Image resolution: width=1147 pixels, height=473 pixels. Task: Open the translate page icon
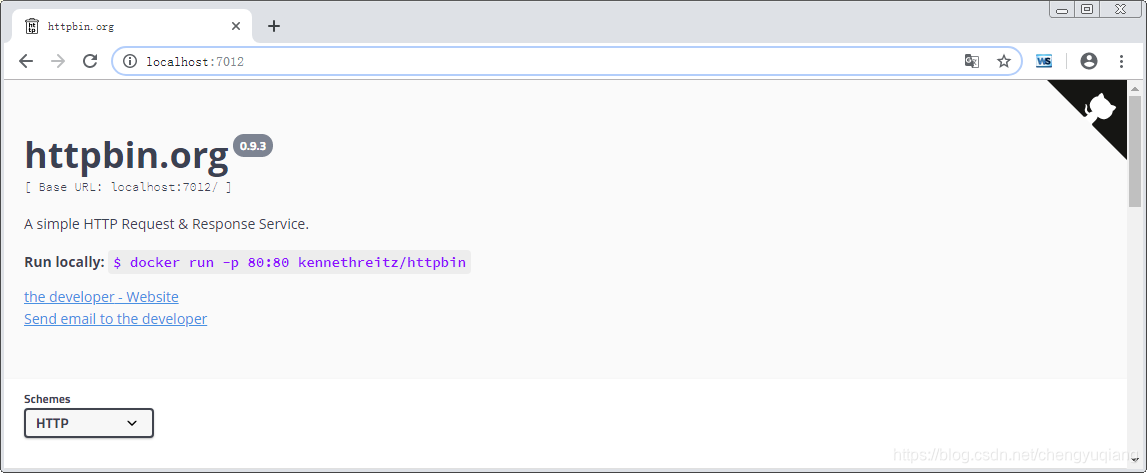971,61
